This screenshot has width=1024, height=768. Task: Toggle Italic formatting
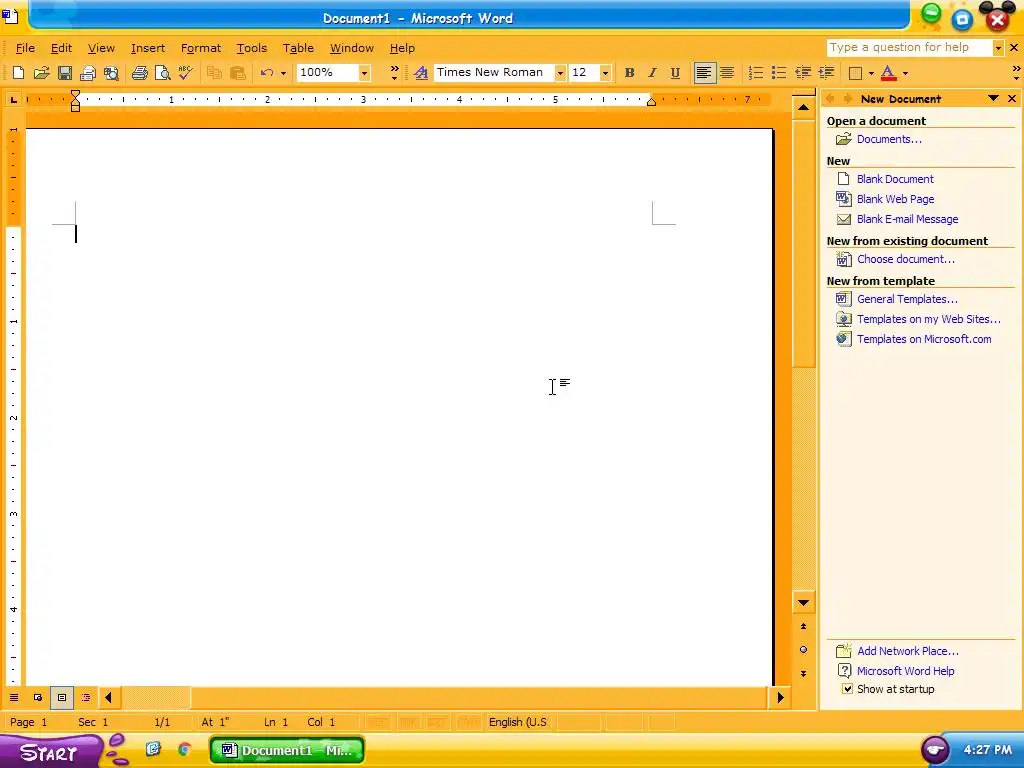point(652,72)
